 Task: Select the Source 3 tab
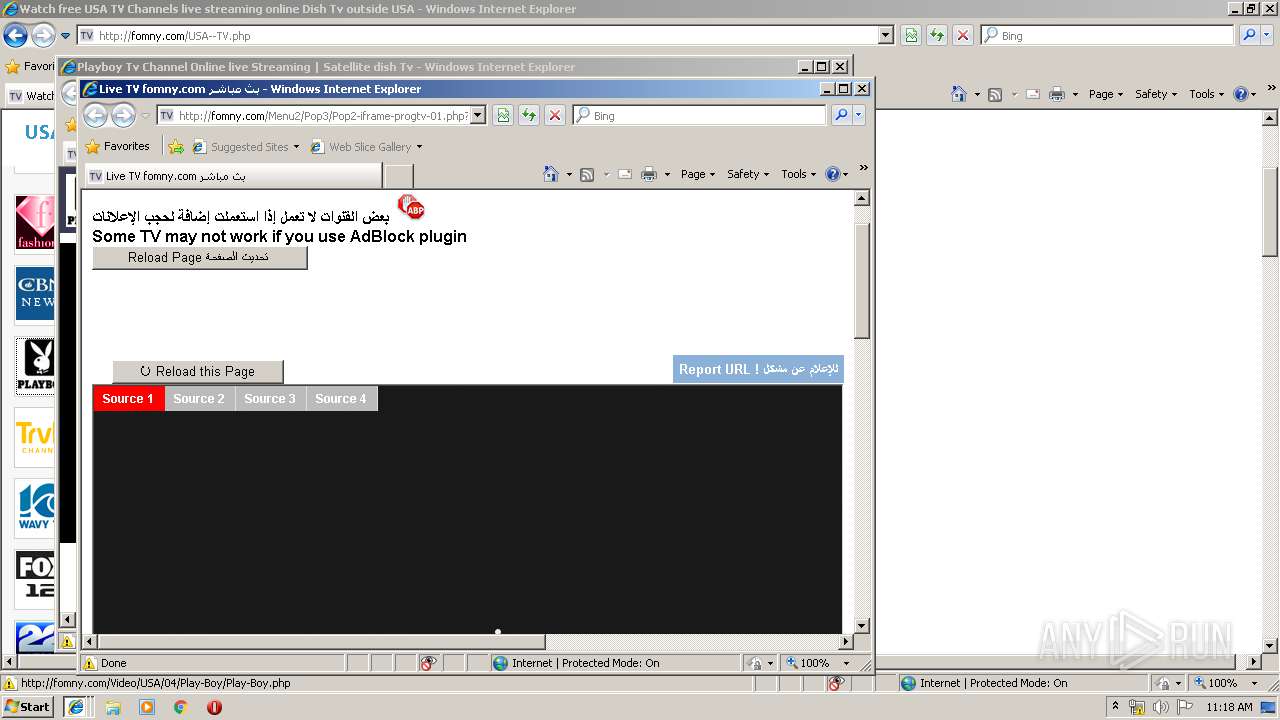[x=270, y=398]
